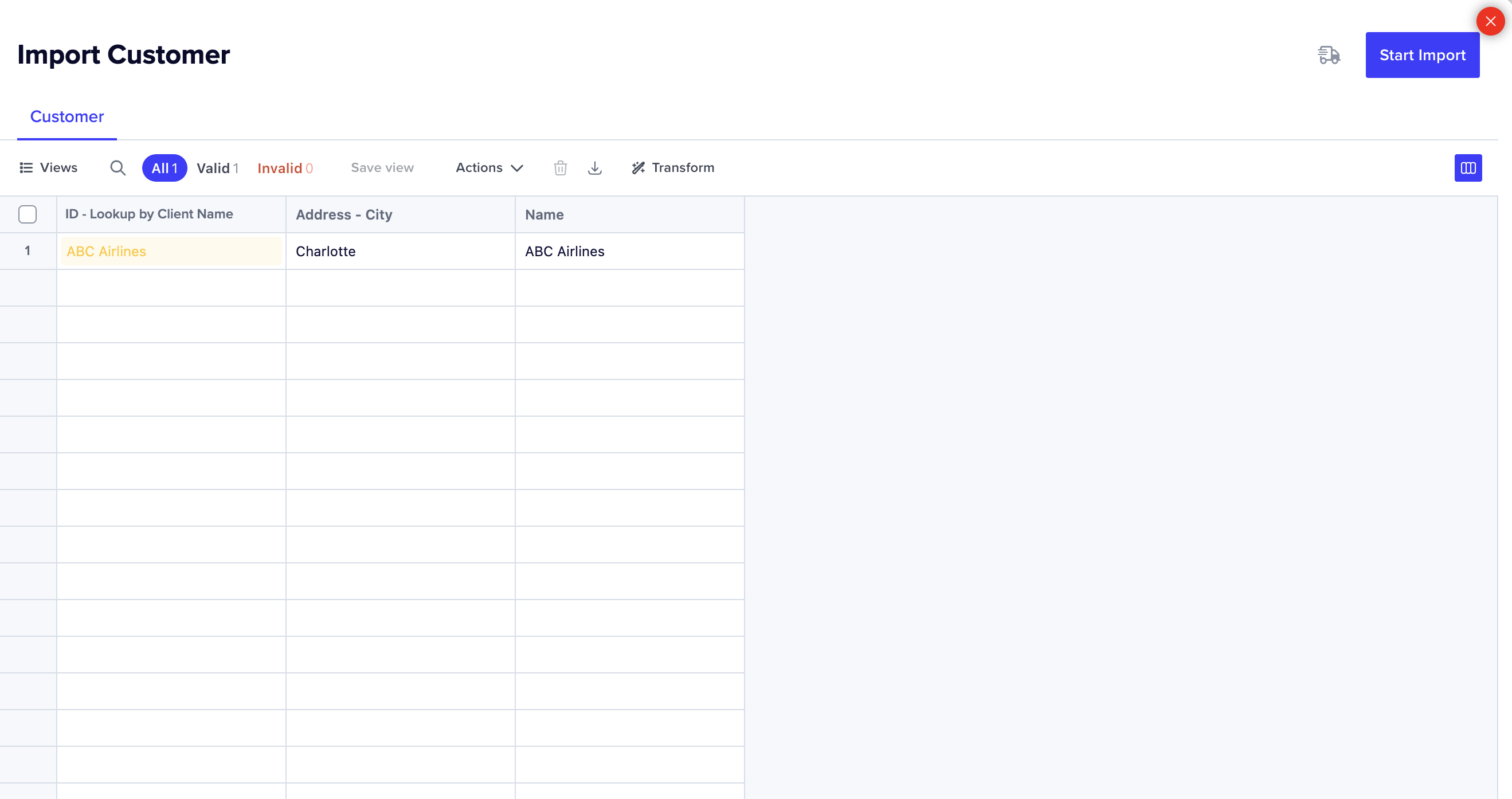Click the Charlotte city cell
This screenshot has width=1512, height=799.
[400, 251]
